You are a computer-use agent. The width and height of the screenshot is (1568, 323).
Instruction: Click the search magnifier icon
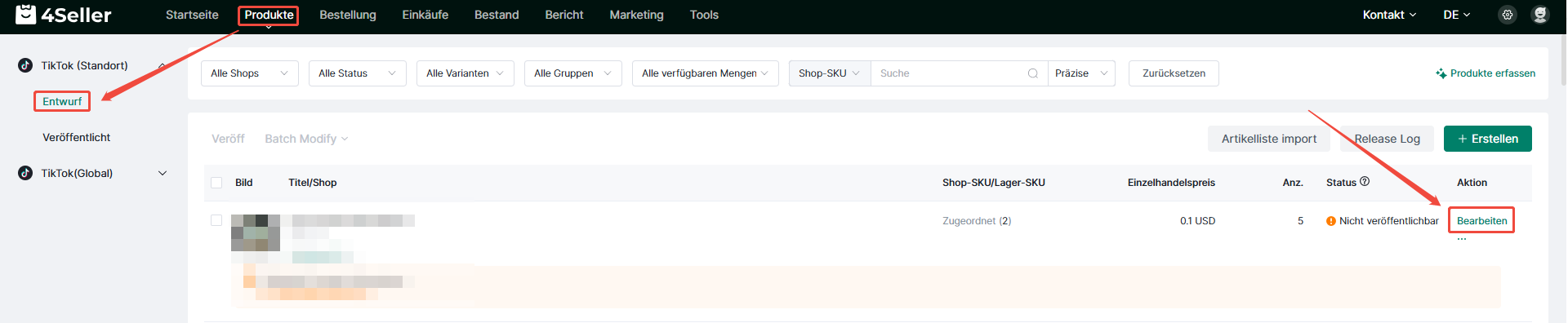1033,73
